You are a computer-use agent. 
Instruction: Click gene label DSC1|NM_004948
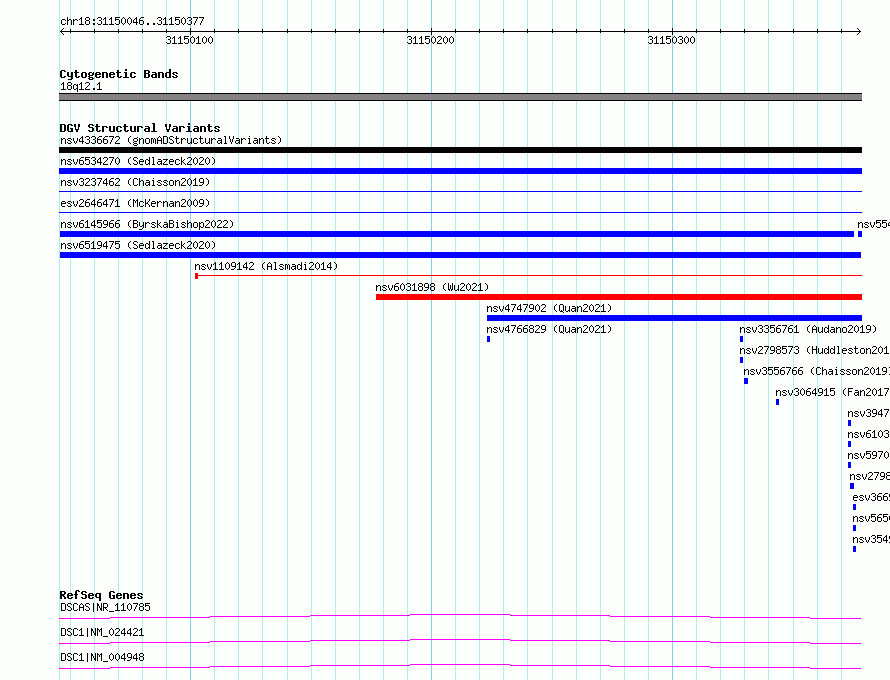click(x=102, y=657)
